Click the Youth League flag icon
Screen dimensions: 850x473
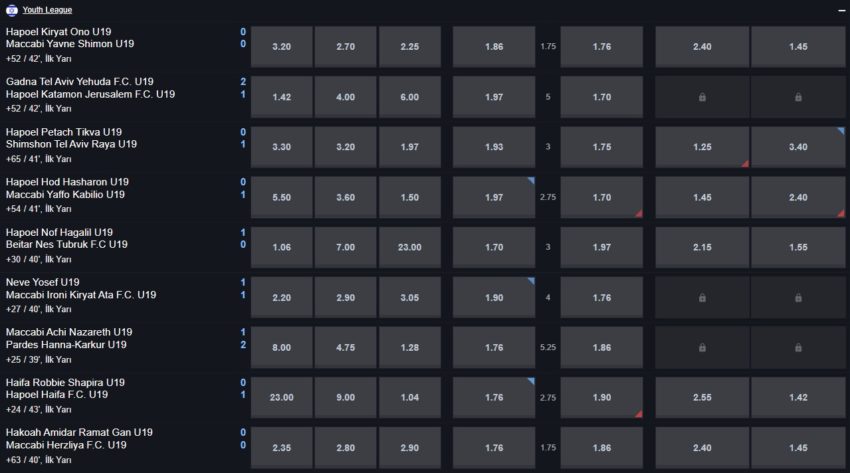tap(11, 9)
